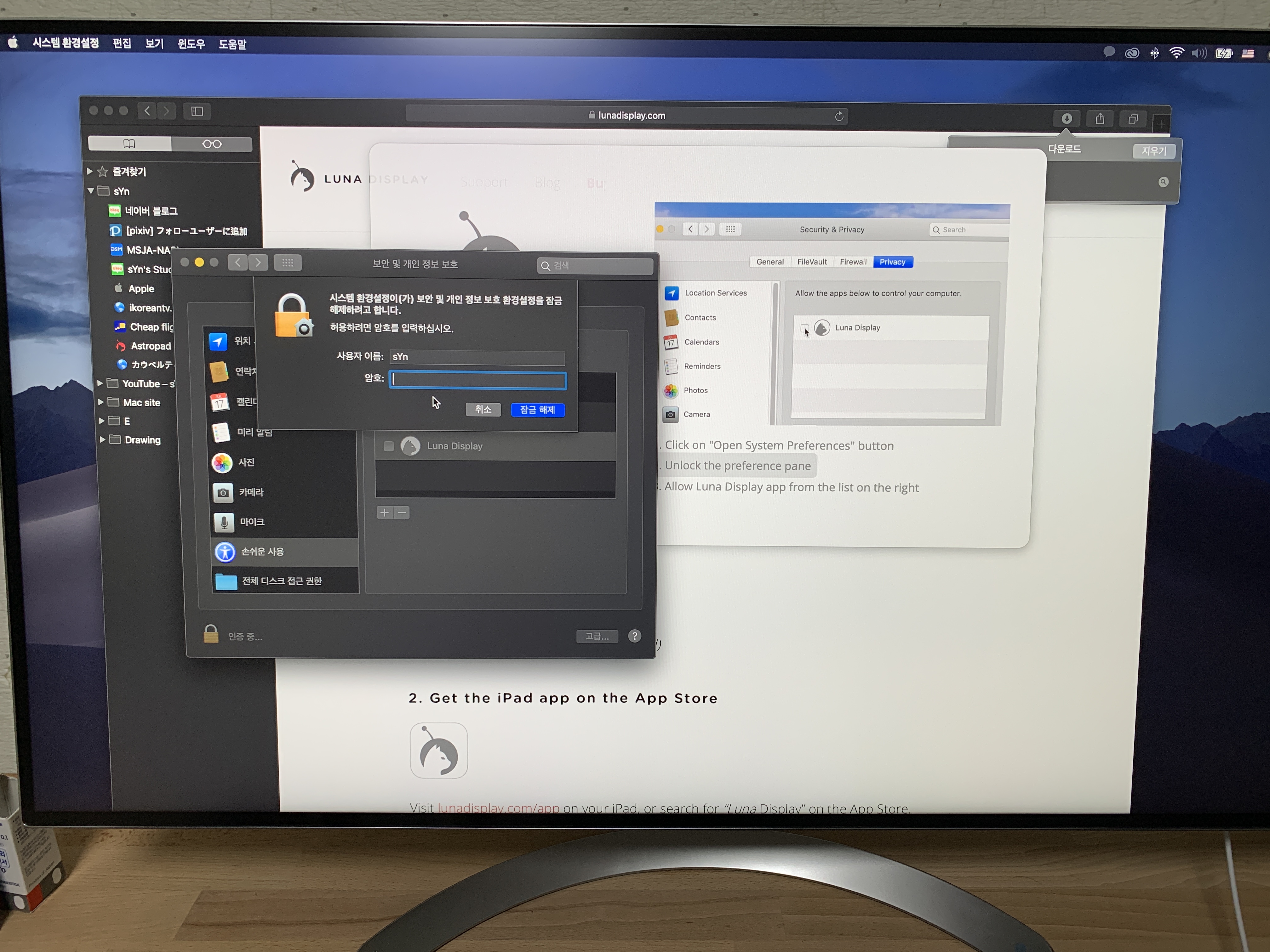
Task: Expand the Drawing bookmarks folder
Action: [102, 439]
